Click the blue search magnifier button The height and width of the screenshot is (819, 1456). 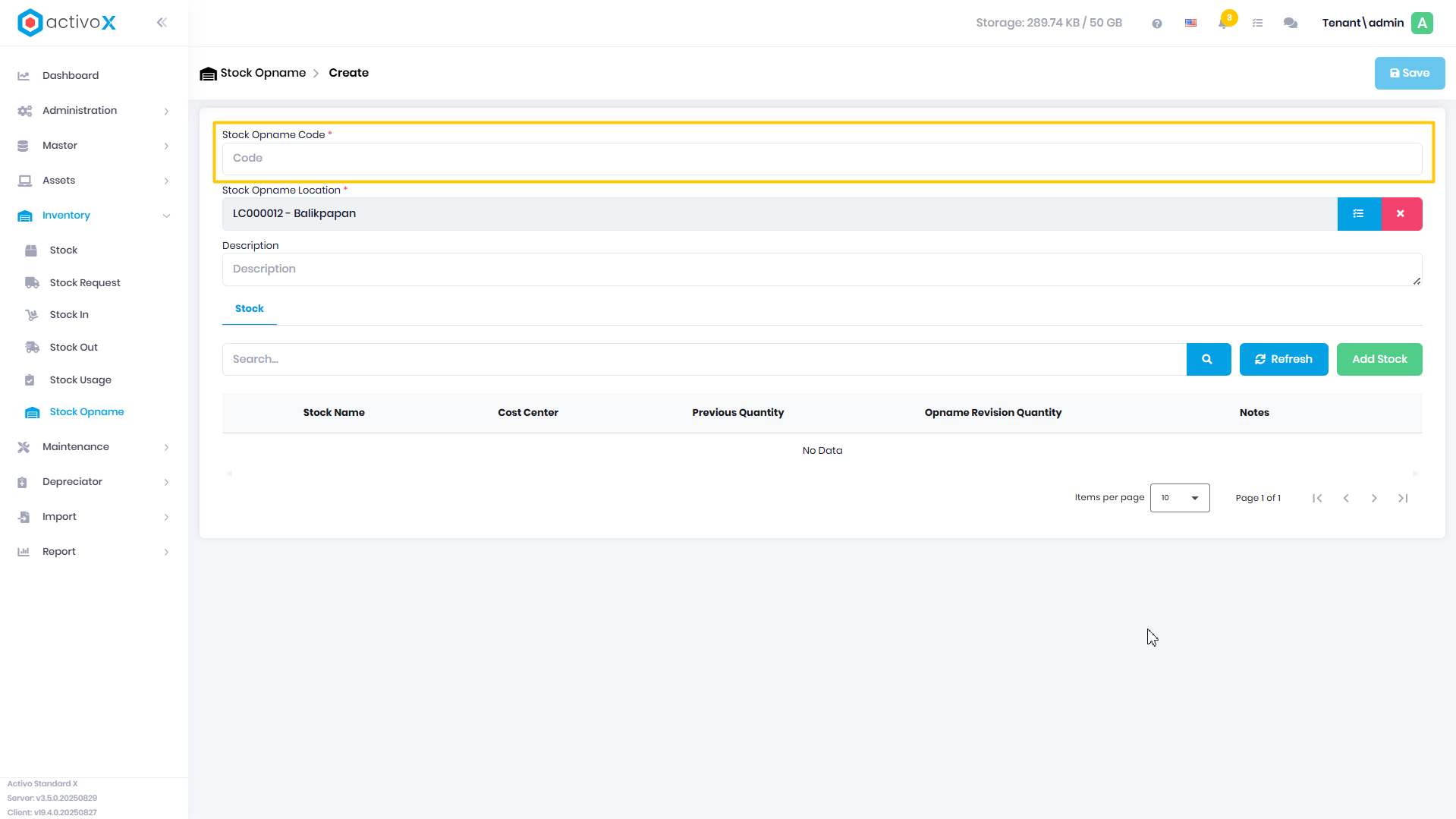point(1208,359)
